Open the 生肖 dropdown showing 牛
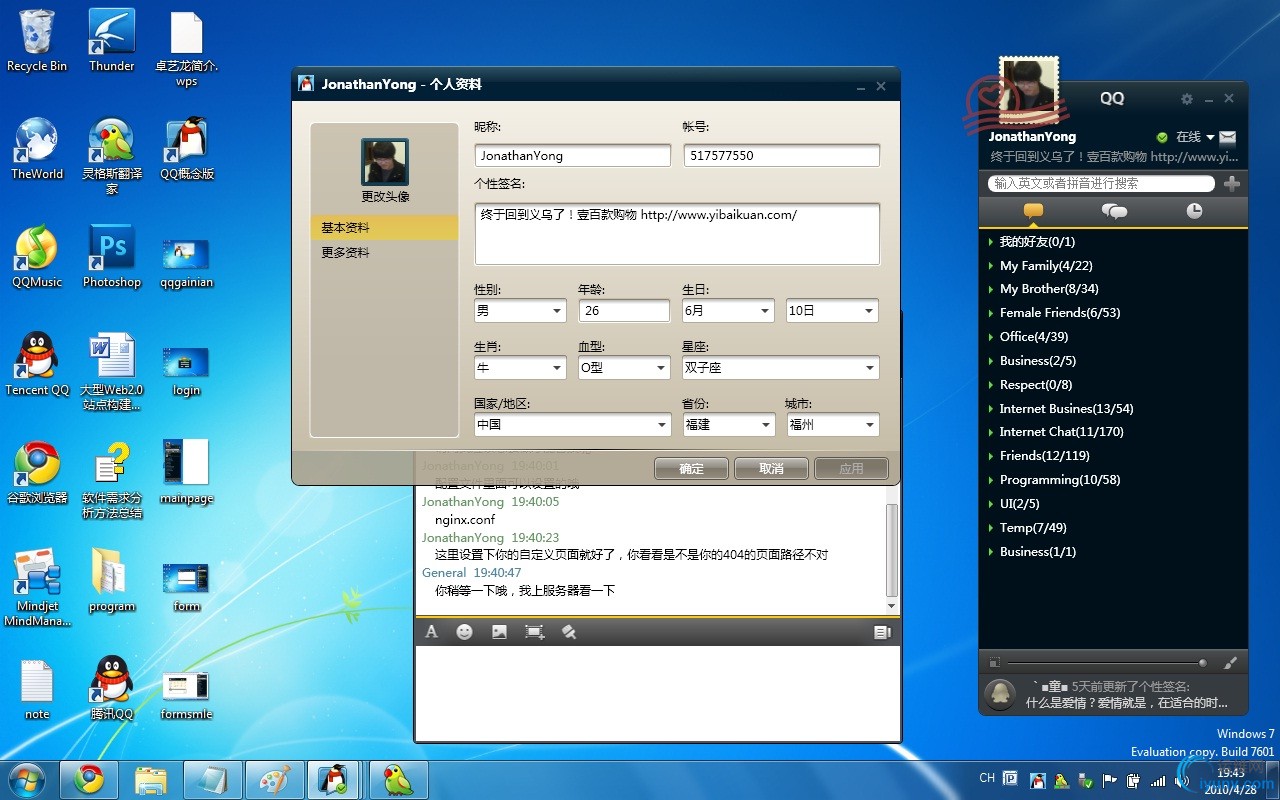Image resolution: width=1280 pixels, height=800 pixels. (520, 368)
